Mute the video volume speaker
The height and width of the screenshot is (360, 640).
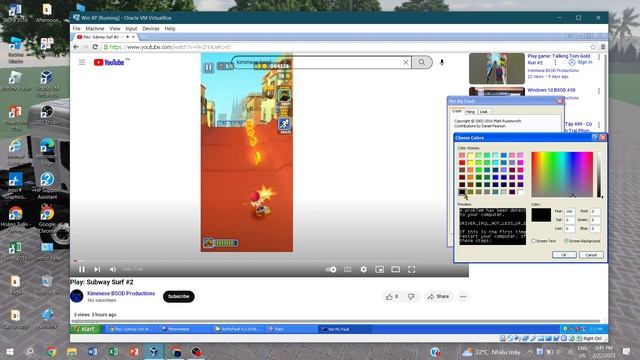pyautogui.click(x=113, y=269)
